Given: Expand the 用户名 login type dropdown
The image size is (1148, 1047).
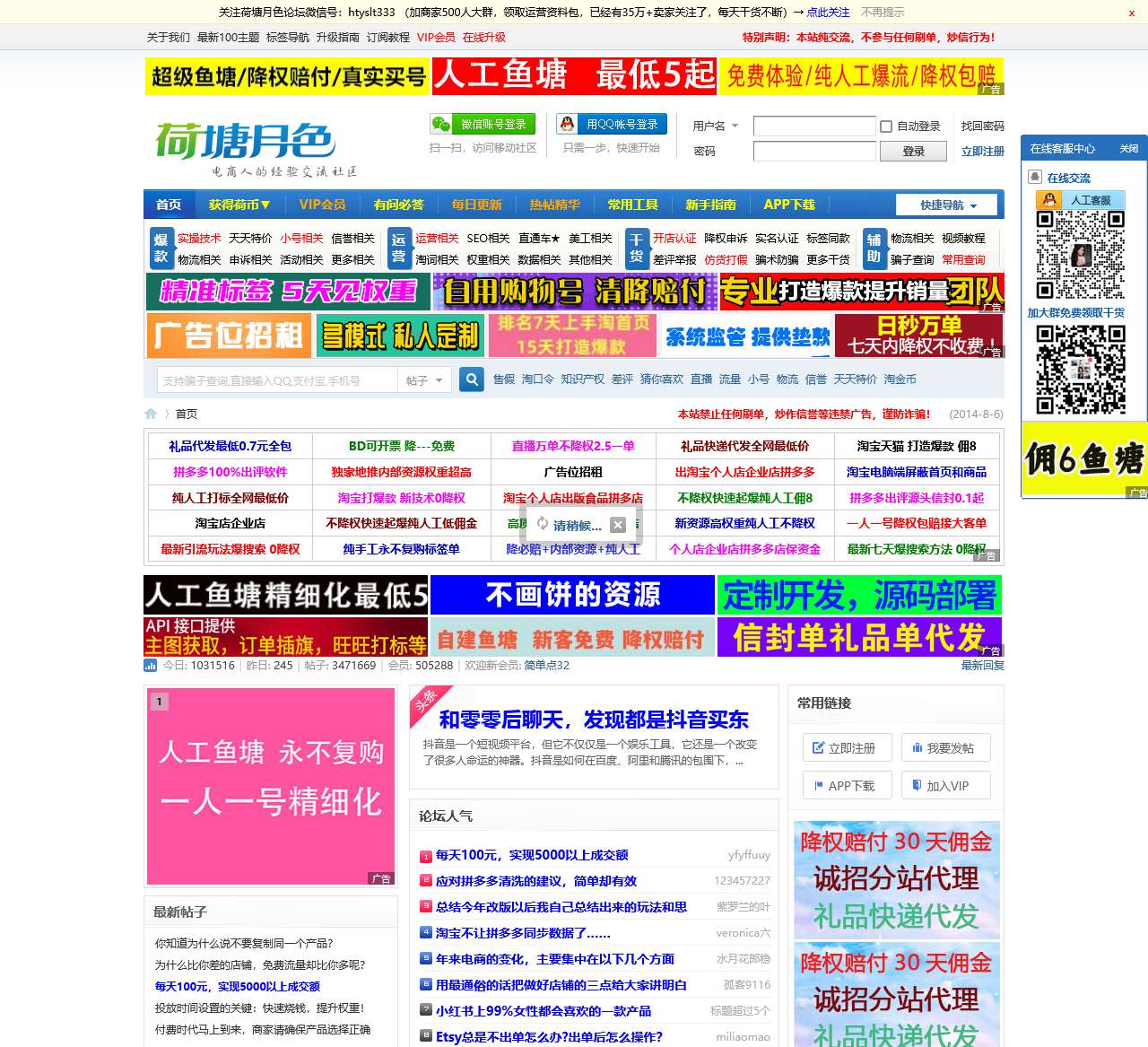Looking at the screenshot, I should pos(716,126).
